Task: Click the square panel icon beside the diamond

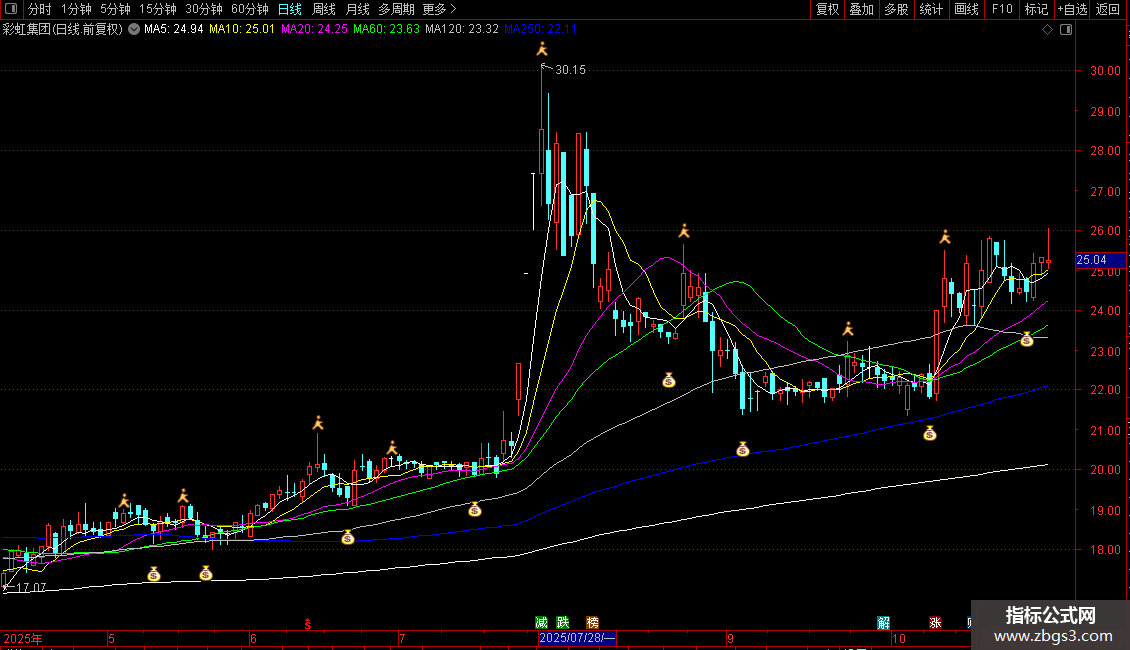Action: 1066,30
